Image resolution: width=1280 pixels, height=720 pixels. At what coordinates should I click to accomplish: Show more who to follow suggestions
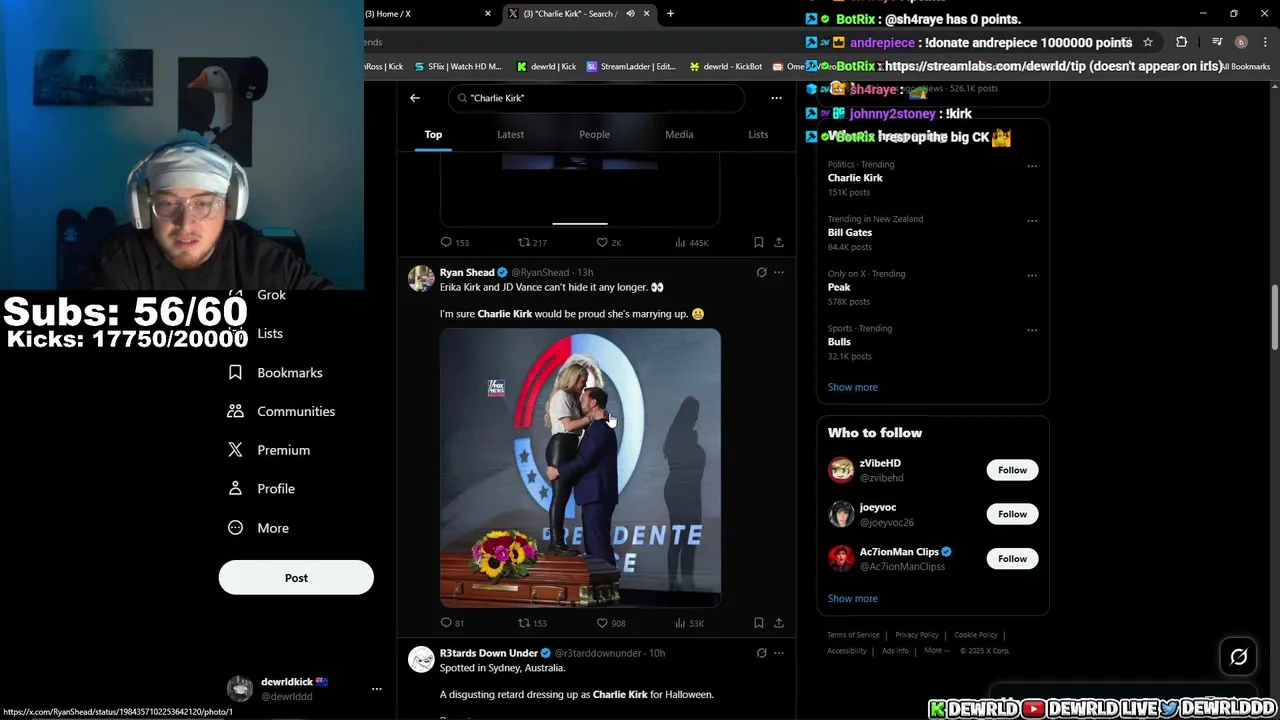852,599
